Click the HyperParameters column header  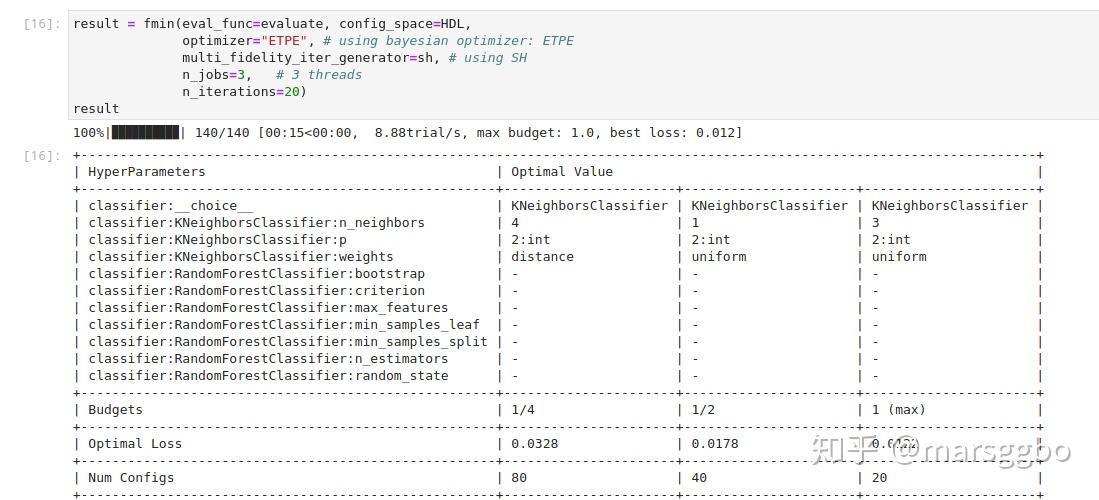[146, 172]
